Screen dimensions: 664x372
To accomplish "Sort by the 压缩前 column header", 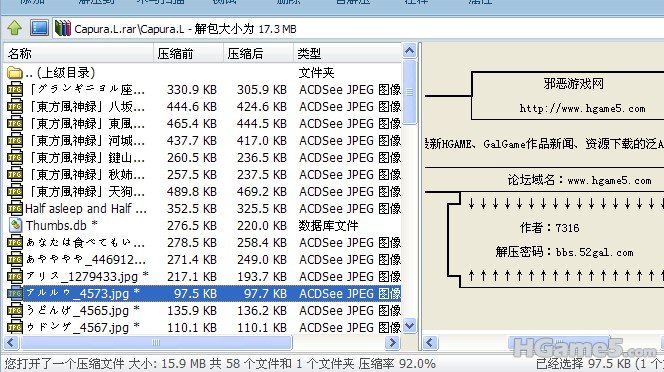I will [x=188, y=53].
